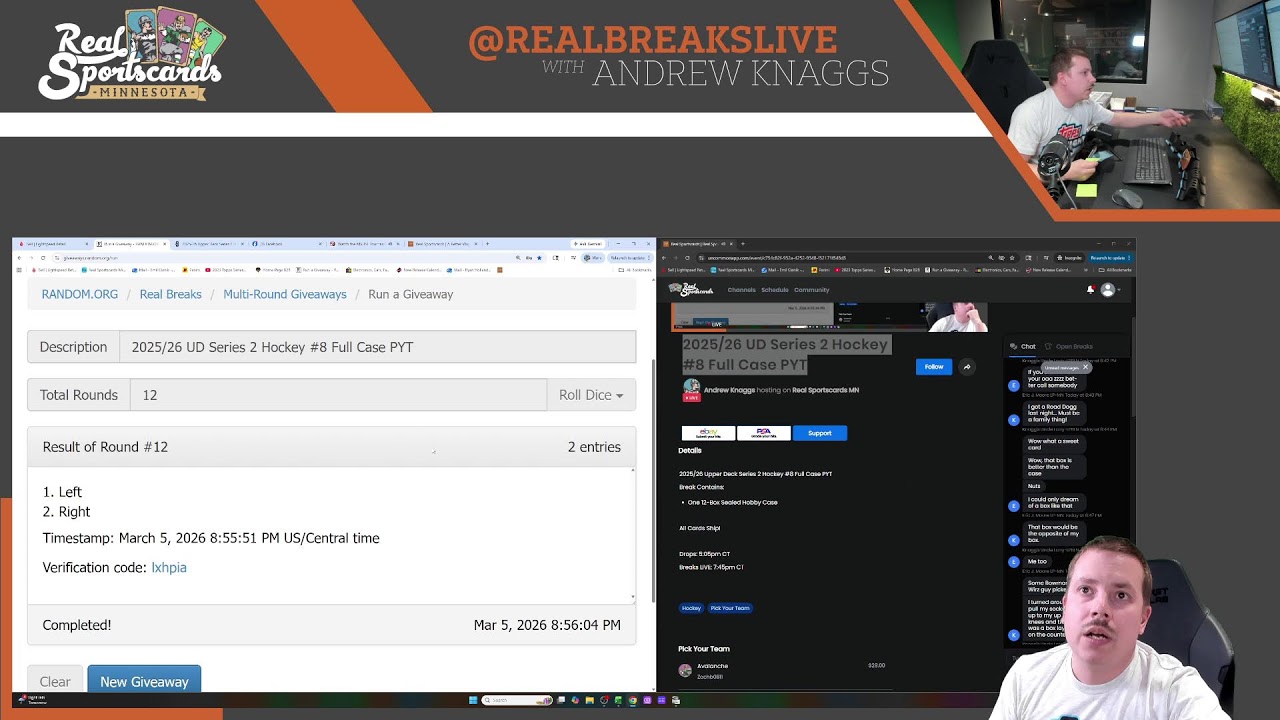Click the round timestamp line
The height and width of the screenshot is (720, 1280).
pos(211,538)
